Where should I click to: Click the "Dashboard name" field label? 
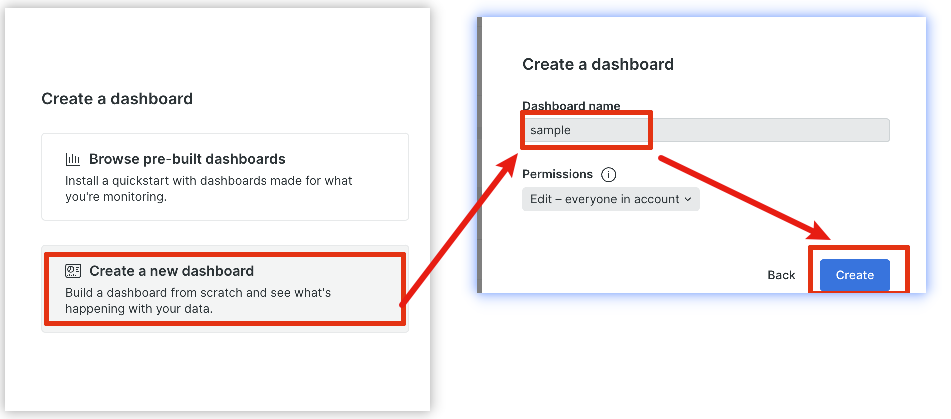(x=571, y=106)
